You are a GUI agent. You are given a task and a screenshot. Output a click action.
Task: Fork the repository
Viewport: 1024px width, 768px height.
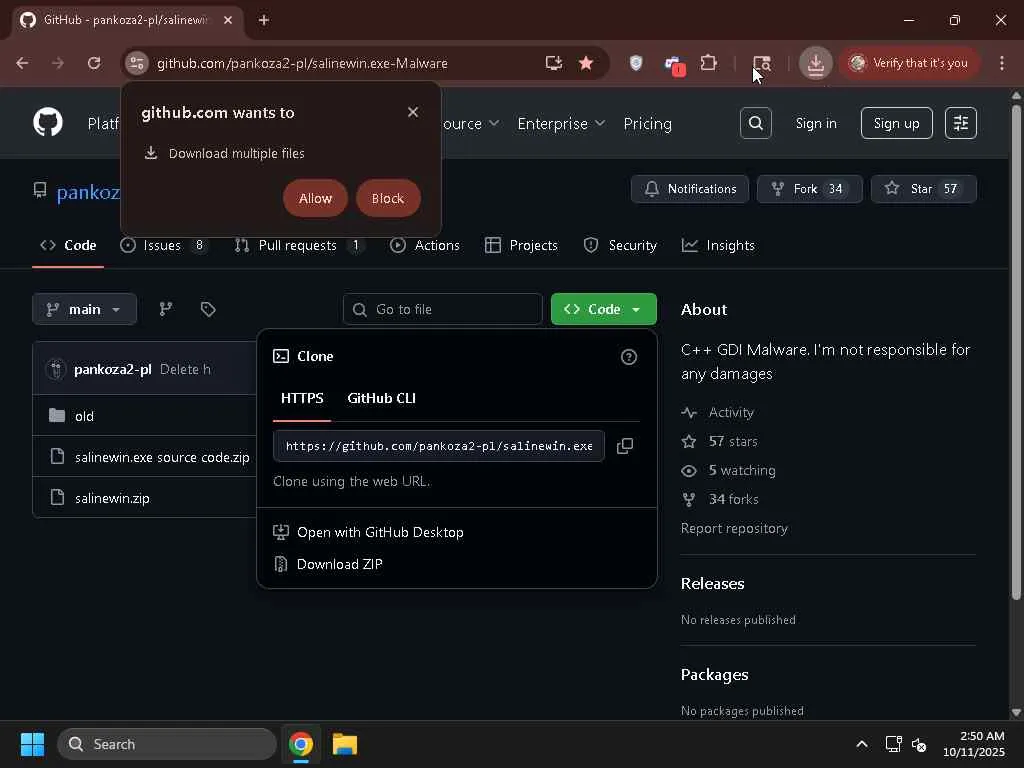[x=809, y=189]
